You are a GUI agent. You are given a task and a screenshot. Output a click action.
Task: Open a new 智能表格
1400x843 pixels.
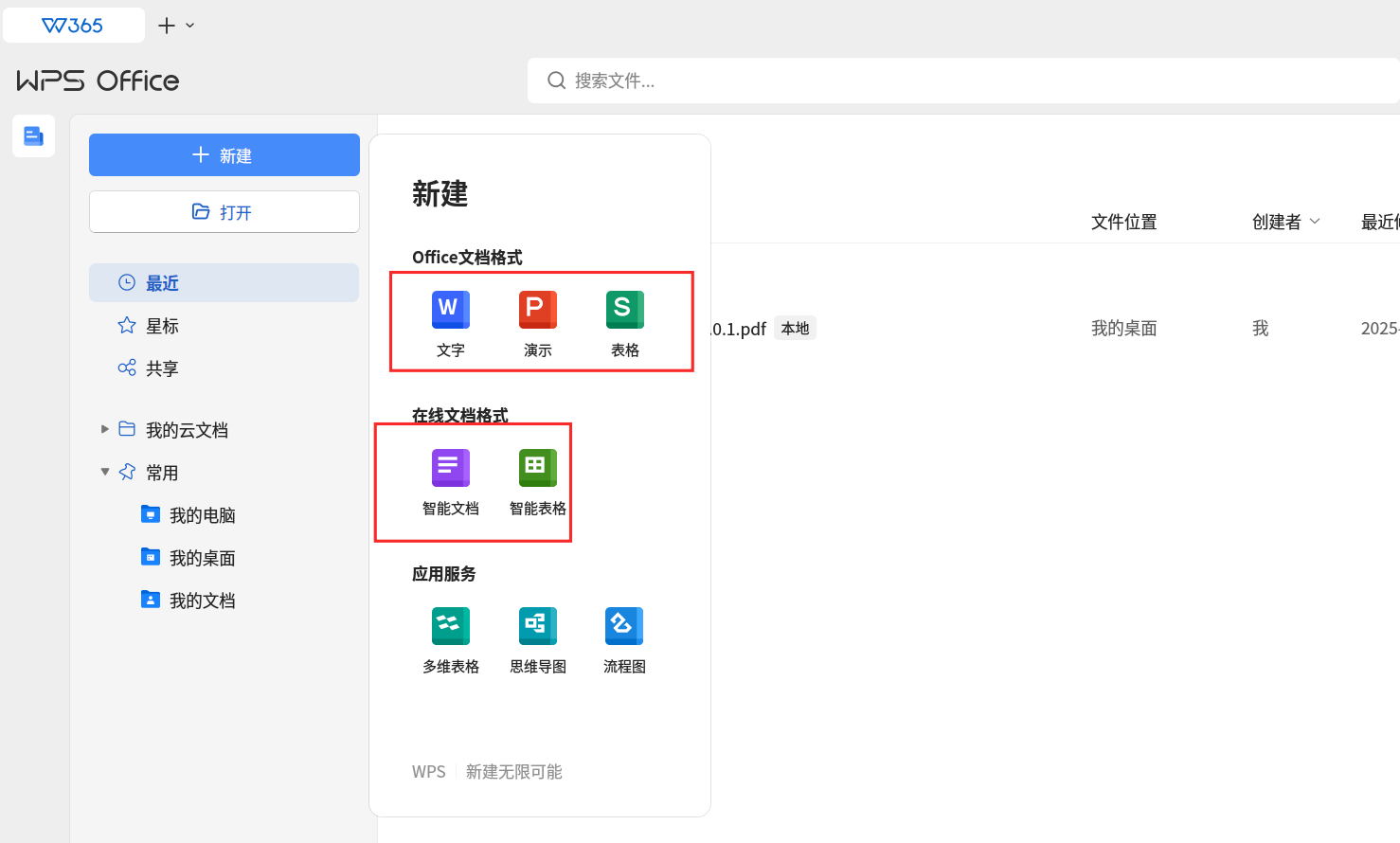pyautogui.click(x=538, y=482)
